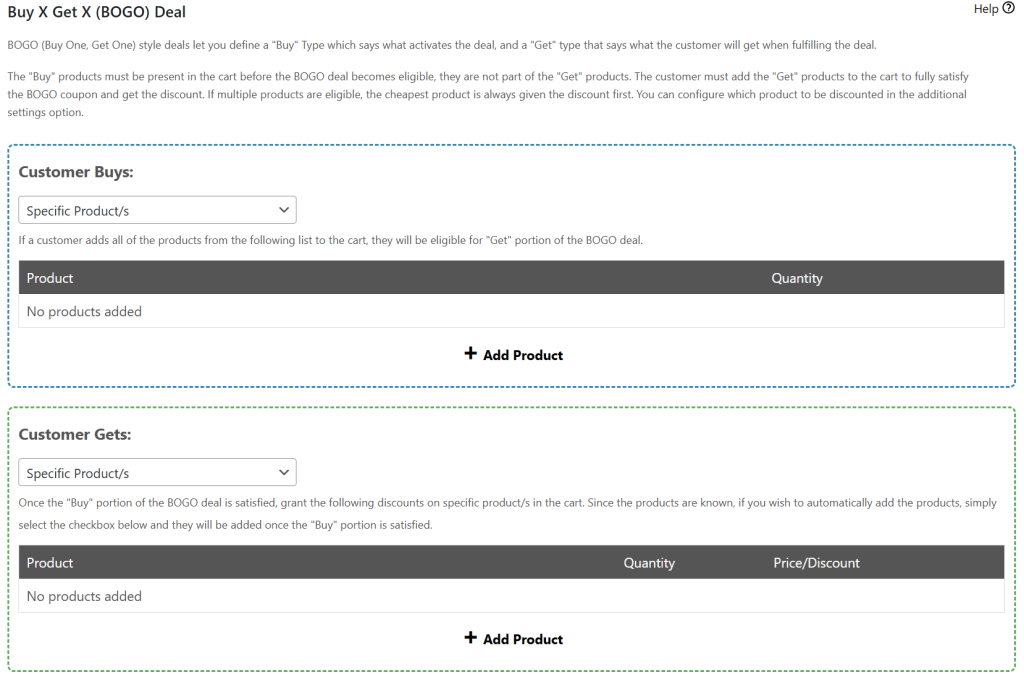Select Add Product under Customer Buys
Image resolution: width=1024 pixels, height=693 pixels.
tap(513, 354)
